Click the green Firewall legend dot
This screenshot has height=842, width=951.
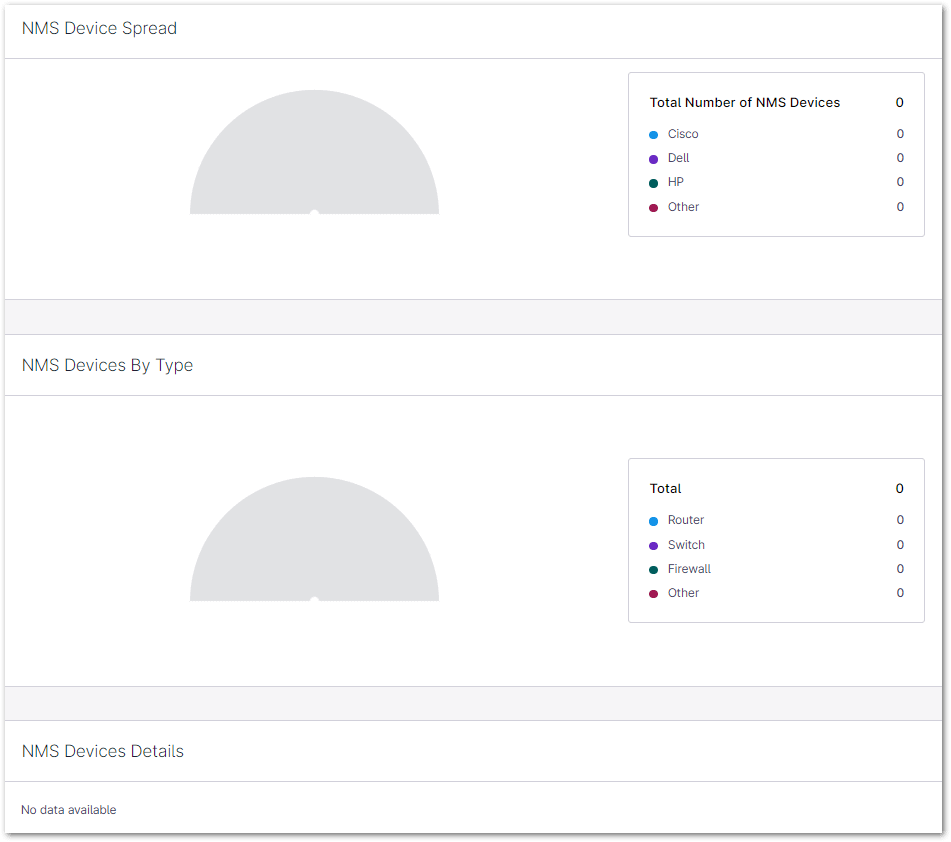click(x=653, y=570)
